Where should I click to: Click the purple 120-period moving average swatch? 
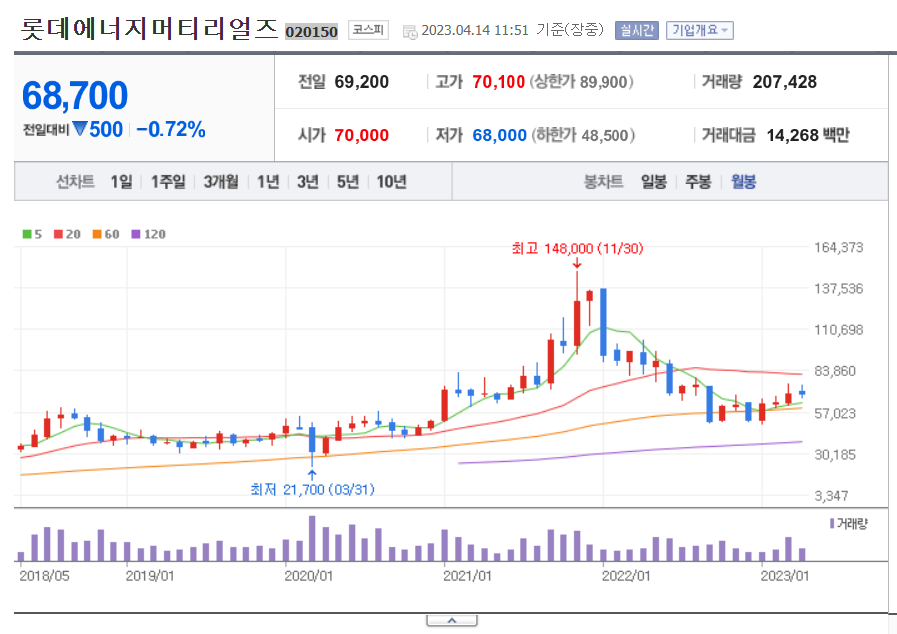pos(136,234)
